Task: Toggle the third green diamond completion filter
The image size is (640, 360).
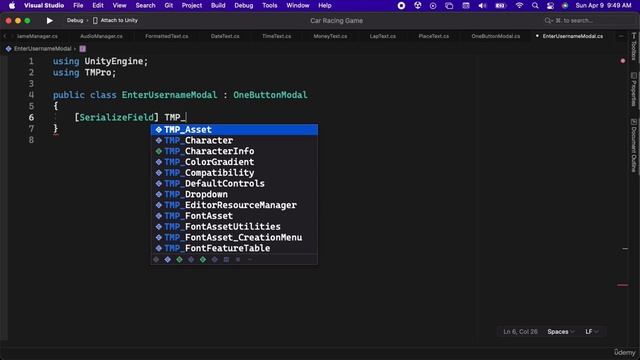Action: (x=179, y=260)
